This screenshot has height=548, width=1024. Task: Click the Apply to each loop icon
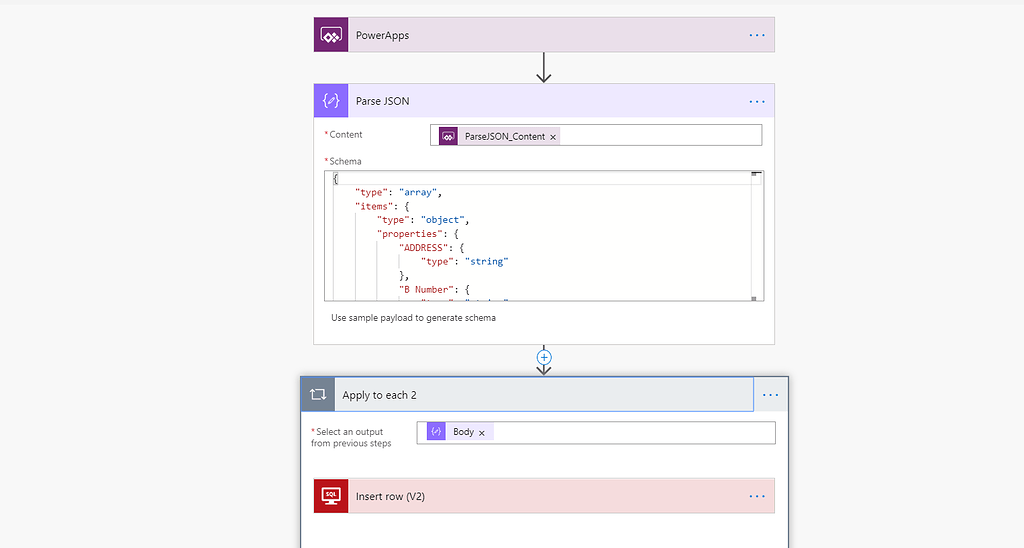(x=318, y=395)
